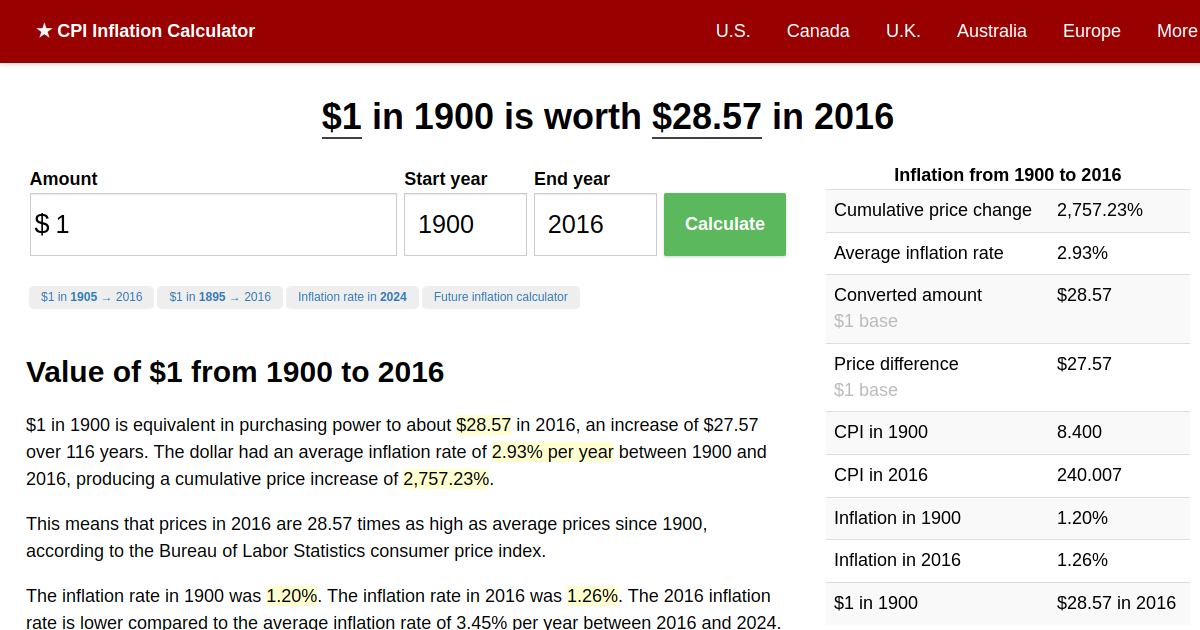This screenshot has height=630, width=1200.
Task: View the Europe inflation page
Action: [1091, 31]
